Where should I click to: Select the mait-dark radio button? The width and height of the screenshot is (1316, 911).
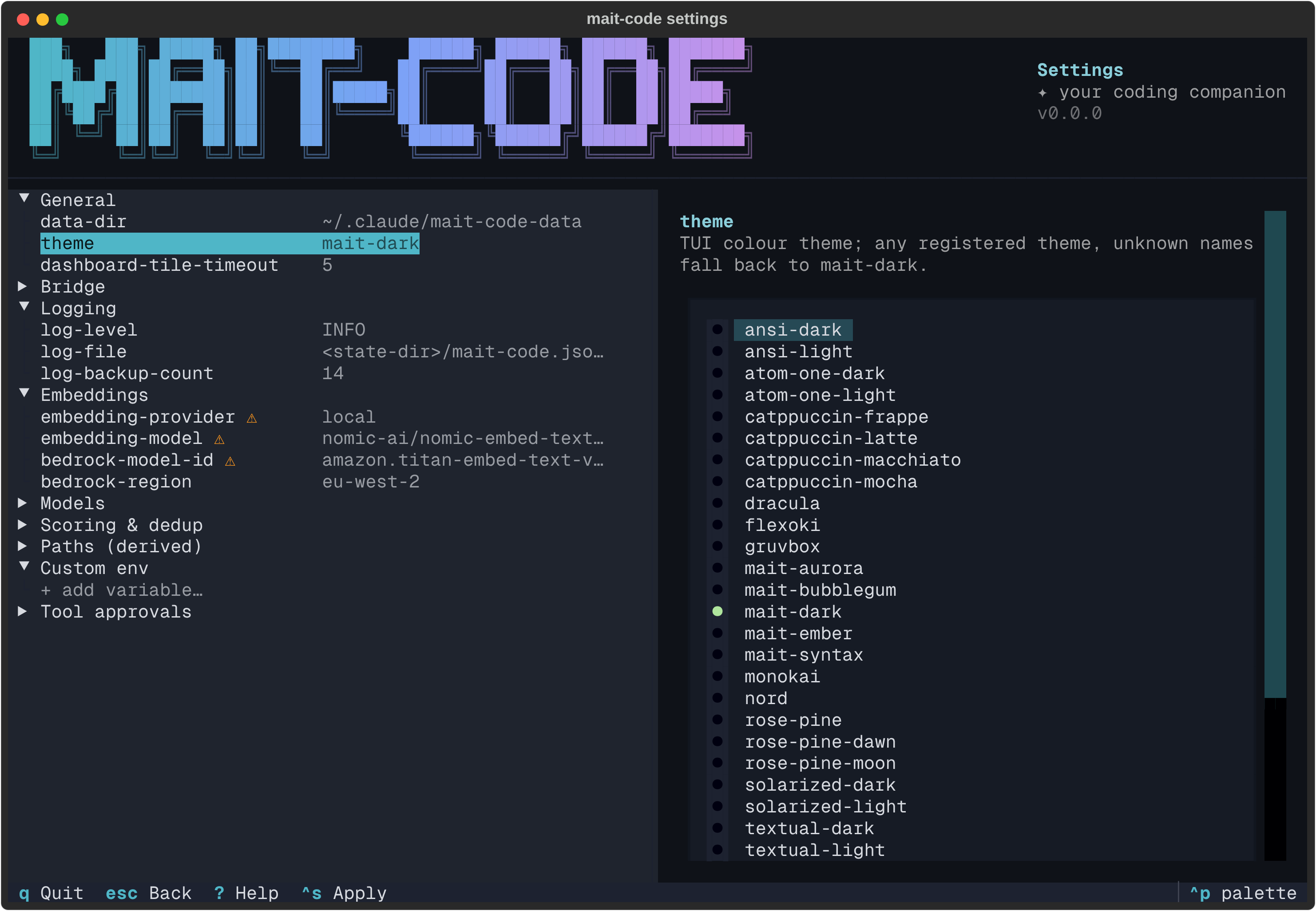(x=717, y=611)
